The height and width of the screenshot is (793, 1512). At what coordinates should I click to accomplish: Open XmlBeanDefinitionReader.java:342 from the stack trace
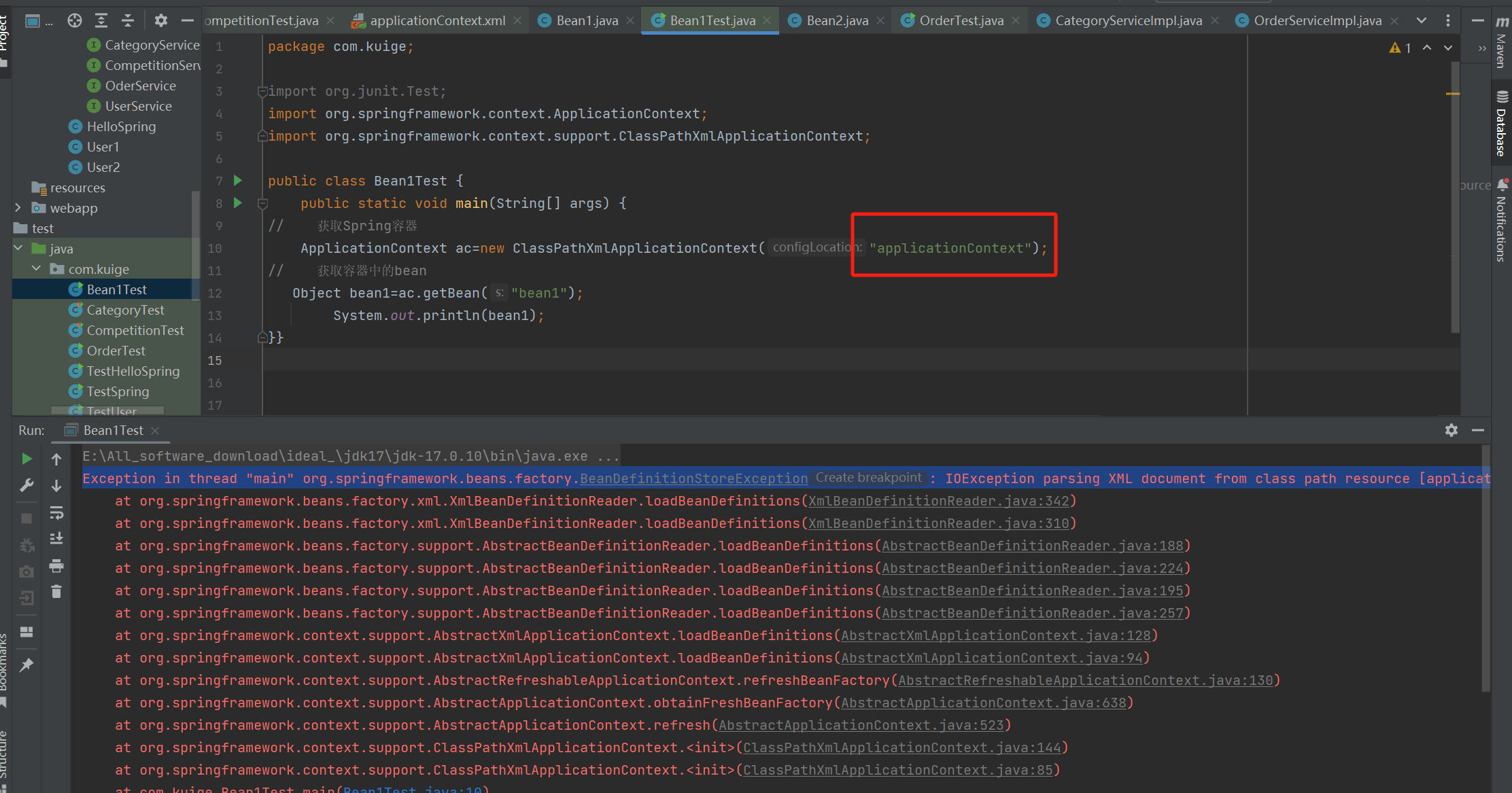click(x=938, y=501)
